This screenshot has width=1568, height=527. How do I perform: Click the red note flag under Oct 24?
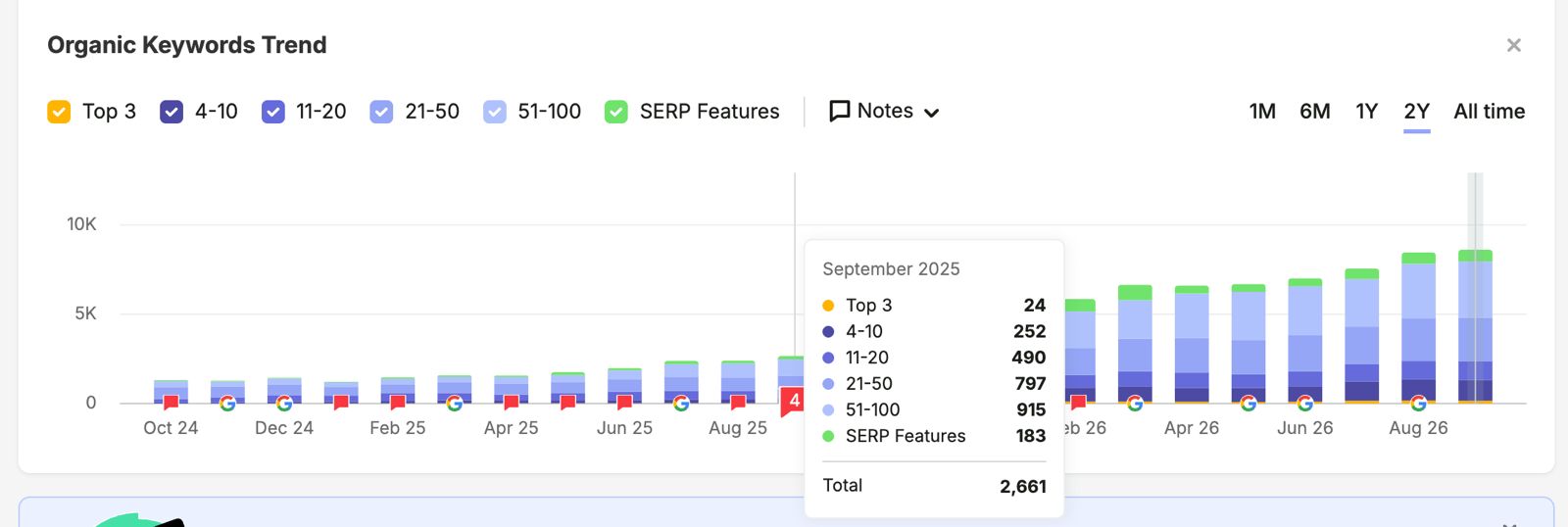pos(171,403)
